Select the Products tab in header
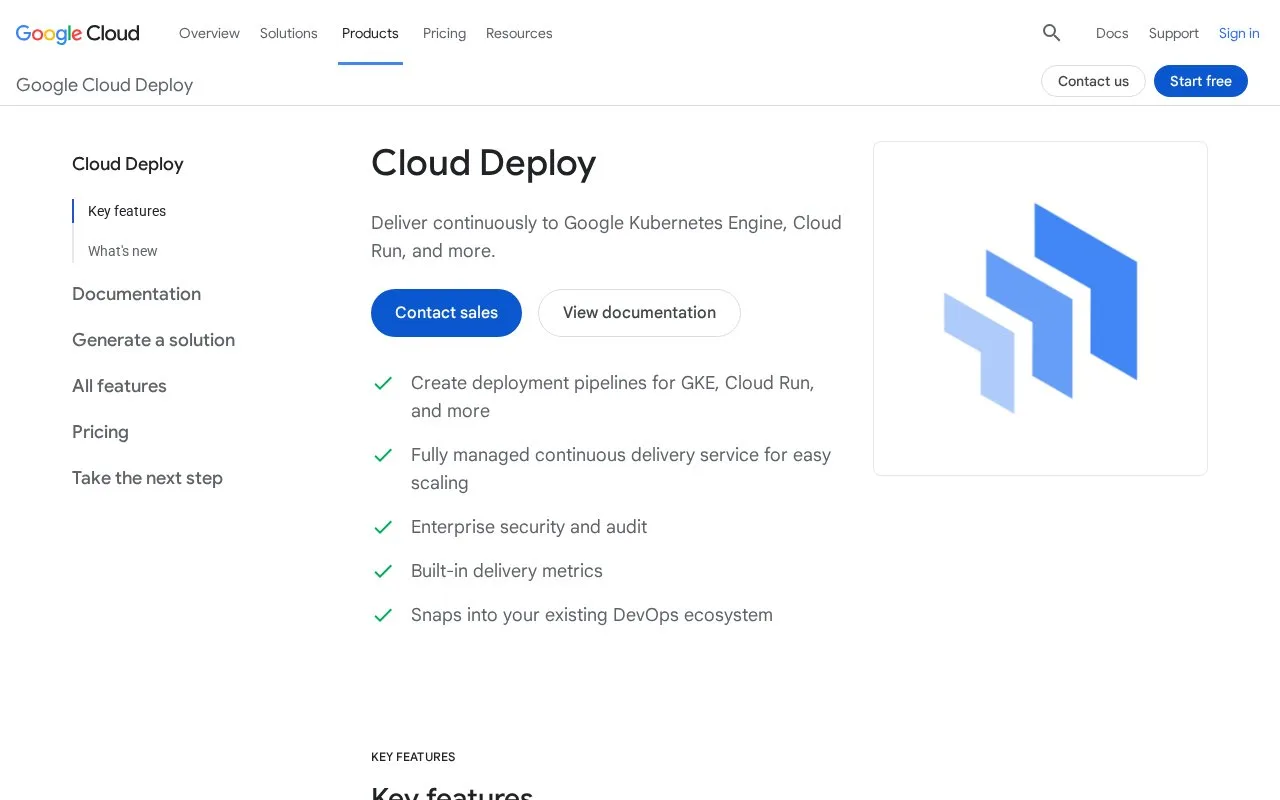 coord(370,33)
